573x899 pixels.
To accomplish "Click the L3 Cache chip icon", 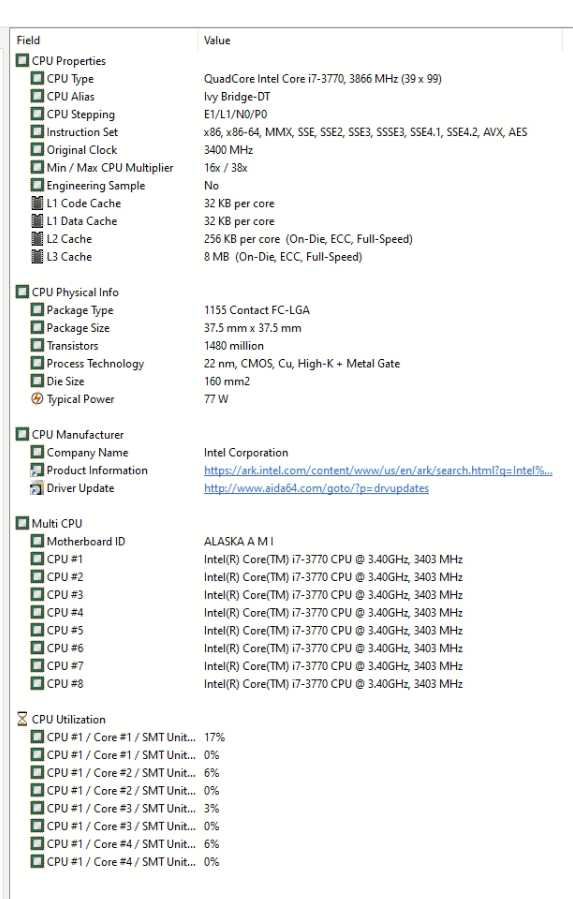I will coord(37,256).
